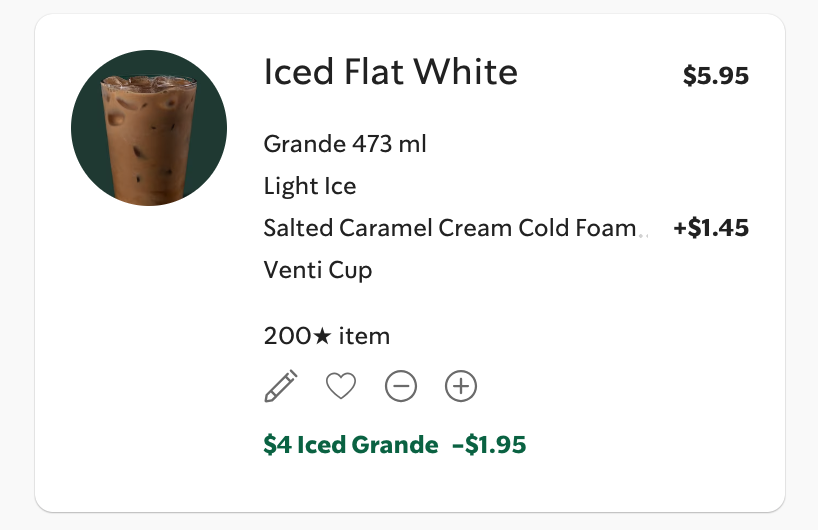
Task: Click the -$1.95 discount amount
Action: [x=489, y=445]
